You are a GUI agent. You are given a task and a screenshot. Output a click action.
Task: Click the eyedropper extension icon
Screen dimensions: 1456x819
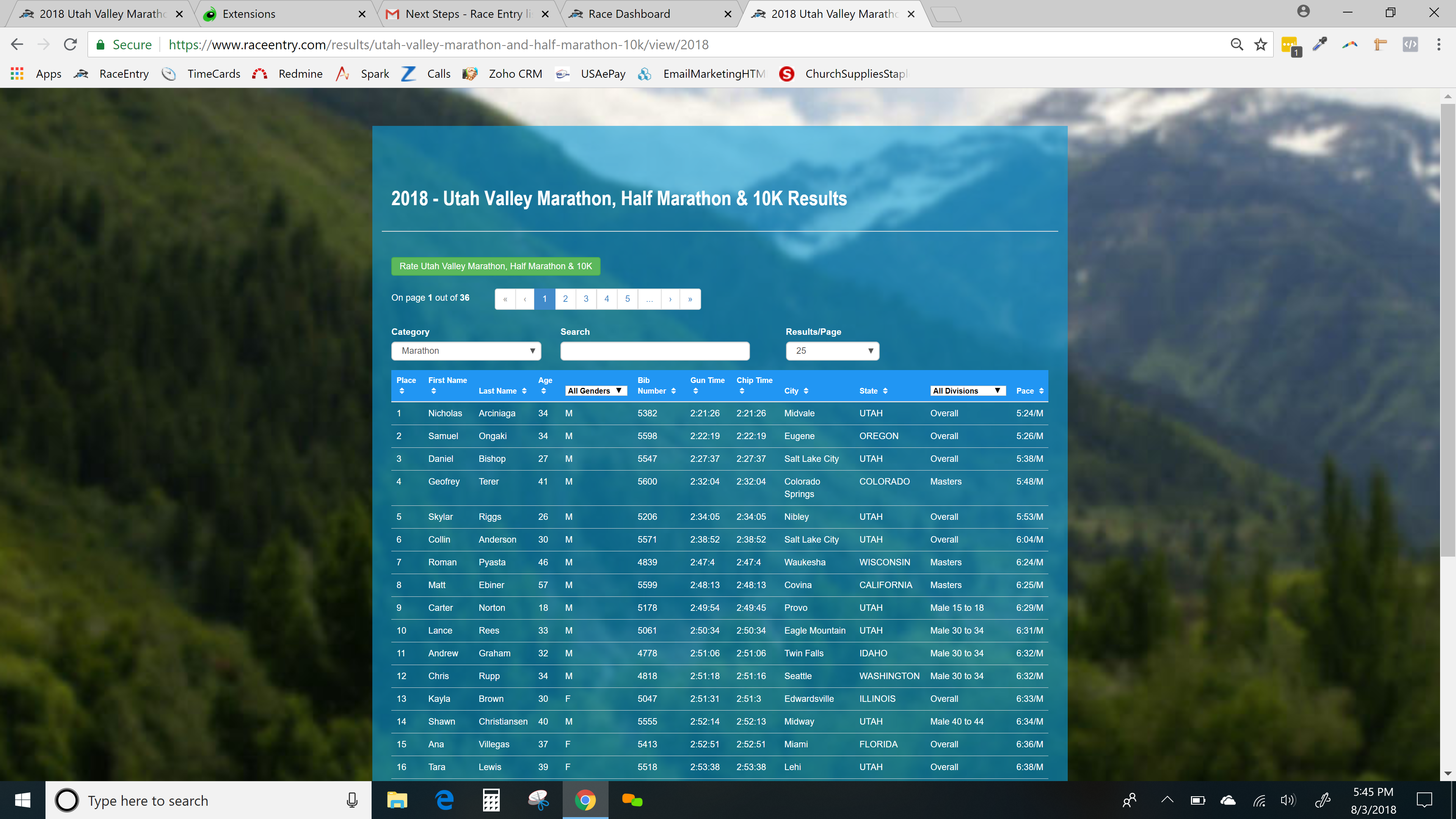pyautogui.click(x=1320, y=45)
